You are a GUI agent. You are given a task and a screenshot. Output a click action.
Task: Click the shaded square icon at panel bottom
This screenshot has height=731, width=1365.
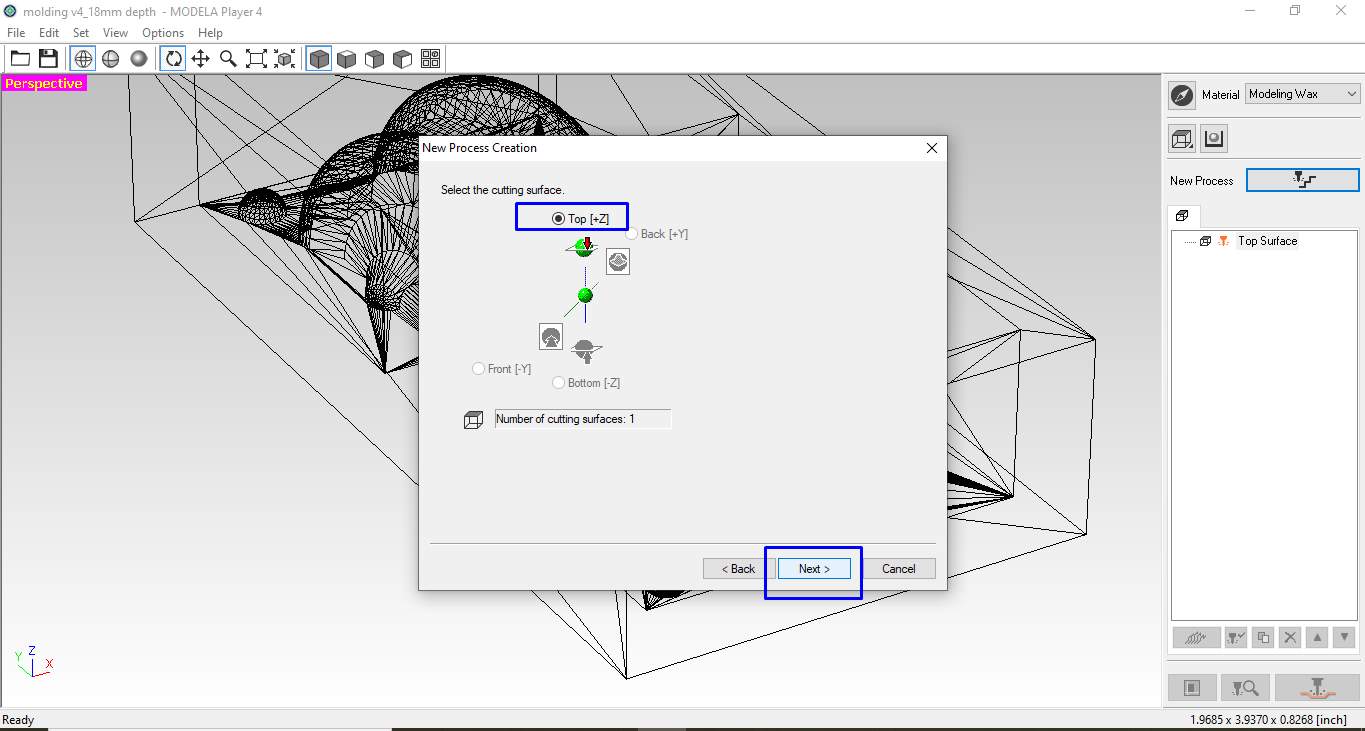pyautogui.click(x=1192, y=687)
